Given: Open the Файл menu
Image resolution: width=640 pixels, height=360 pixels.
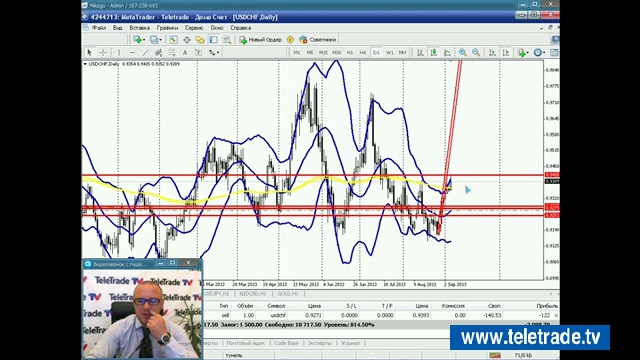Looking at the screenshot, I should (x=99, y=28).
